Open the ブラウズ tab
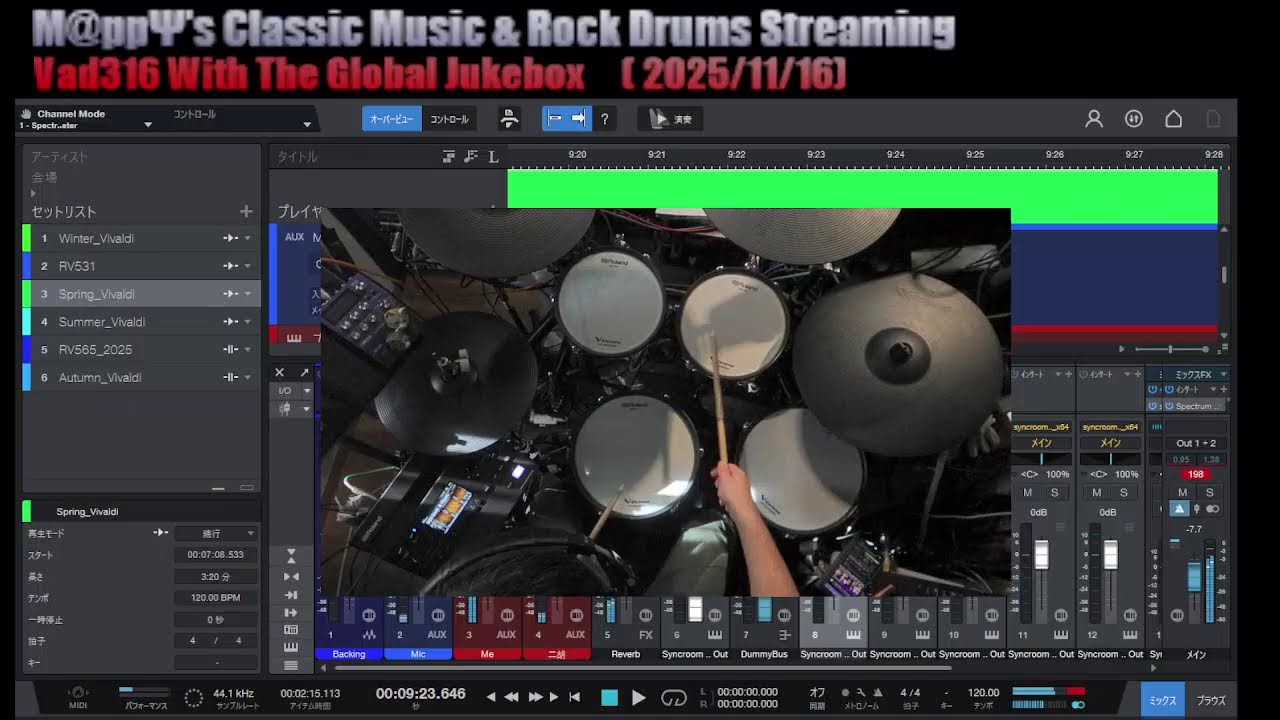 tap(1211, 701)
